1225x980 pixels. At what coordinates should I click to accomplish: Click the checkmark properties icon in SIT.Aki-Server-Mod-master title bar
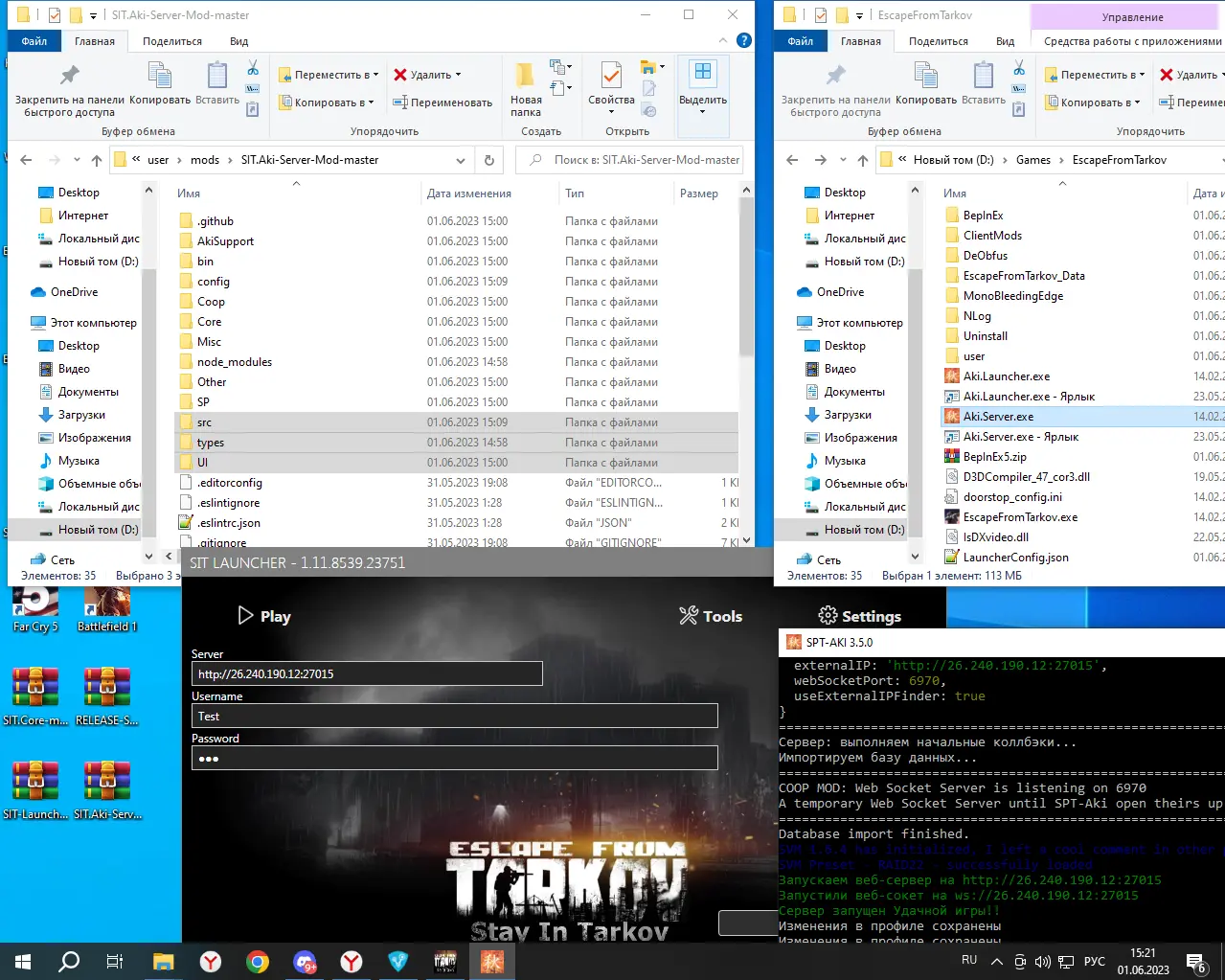[54, 15]
